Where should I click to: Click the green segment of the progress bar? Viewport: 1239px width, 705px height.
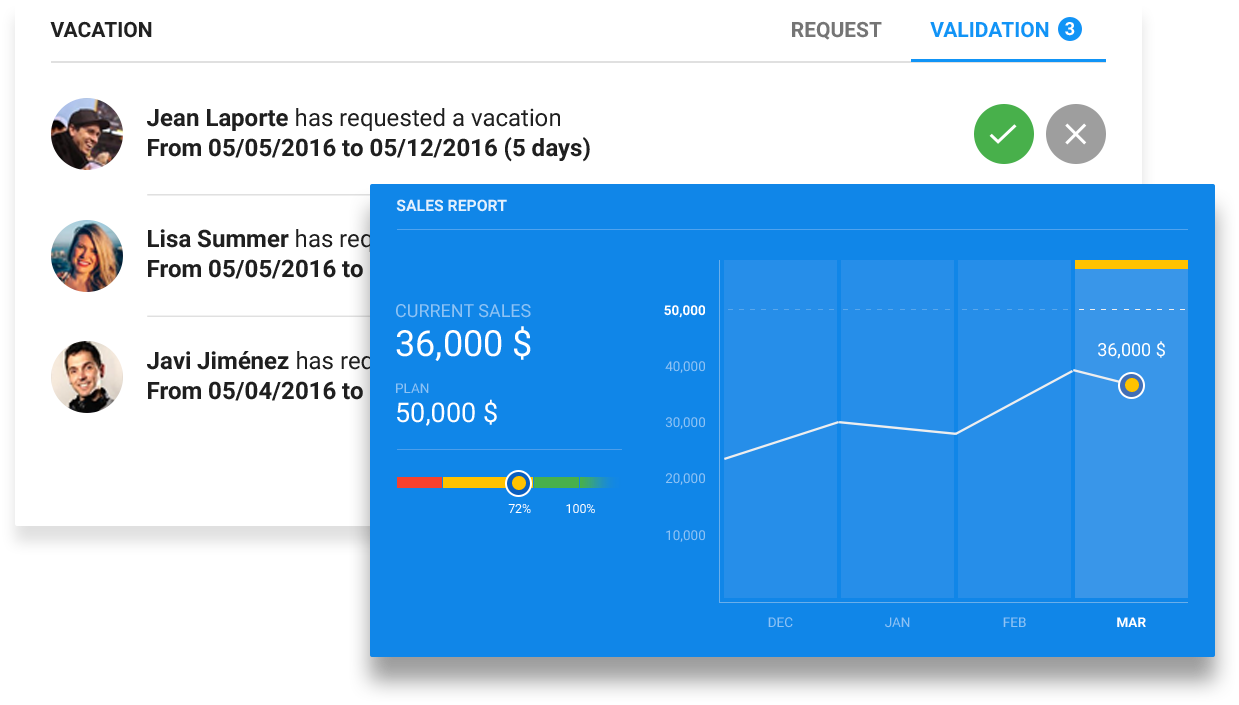click(573, 483)
